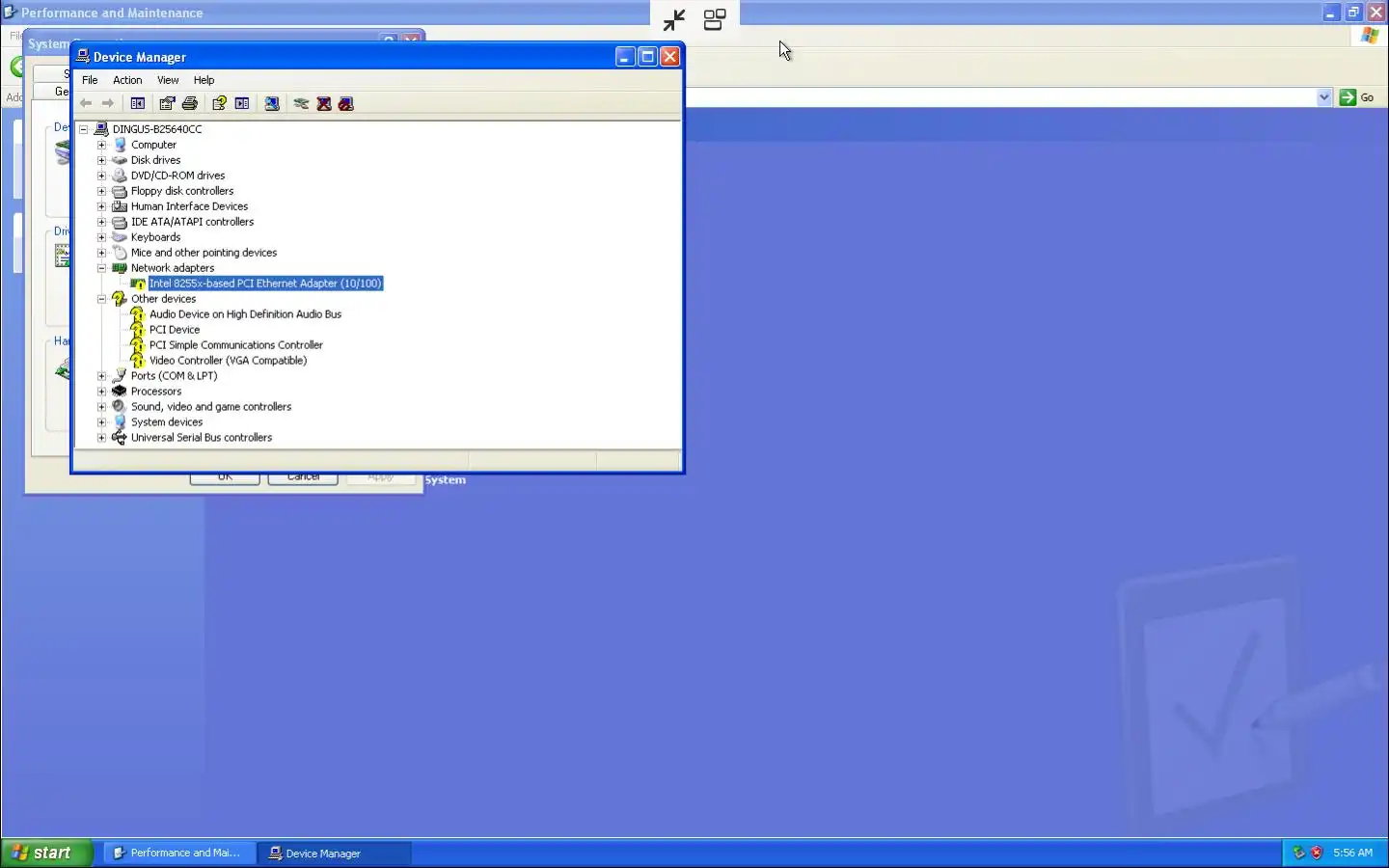Expand the System devices node
1389x868 pixels.
[x=102, y=422]
